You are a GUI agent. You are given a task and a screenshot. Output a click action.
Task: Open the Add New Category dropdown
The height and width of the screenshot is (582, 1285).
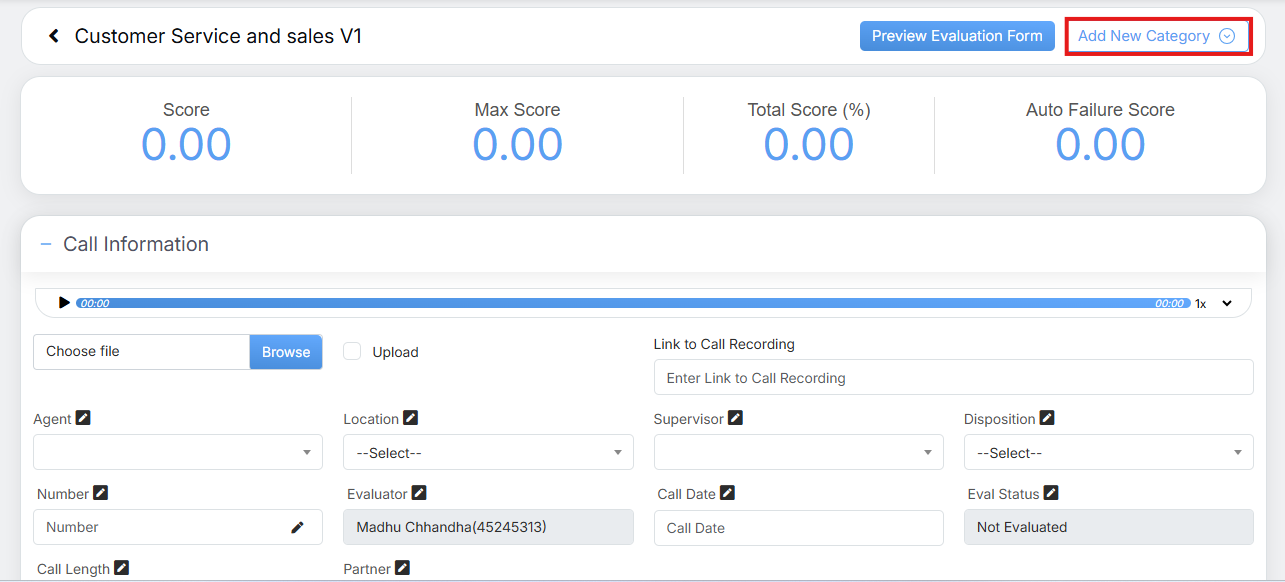[1156, 36]
